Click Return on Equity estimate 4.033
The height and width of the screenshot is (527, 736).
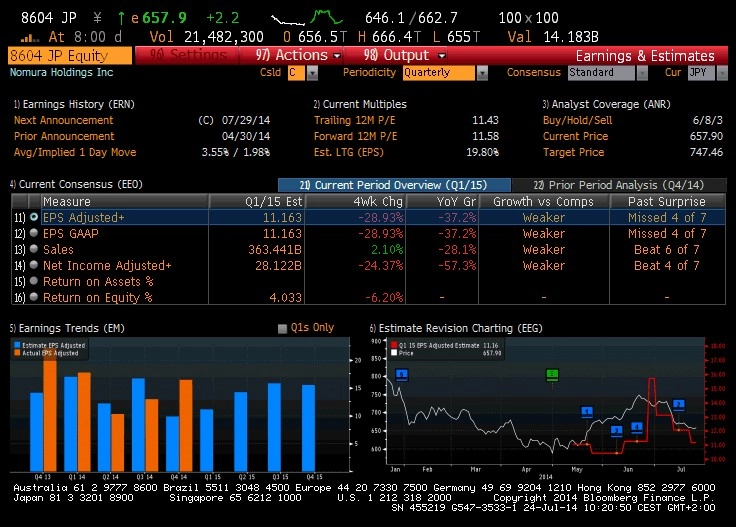pyautogui.click(x=285, y=297)
